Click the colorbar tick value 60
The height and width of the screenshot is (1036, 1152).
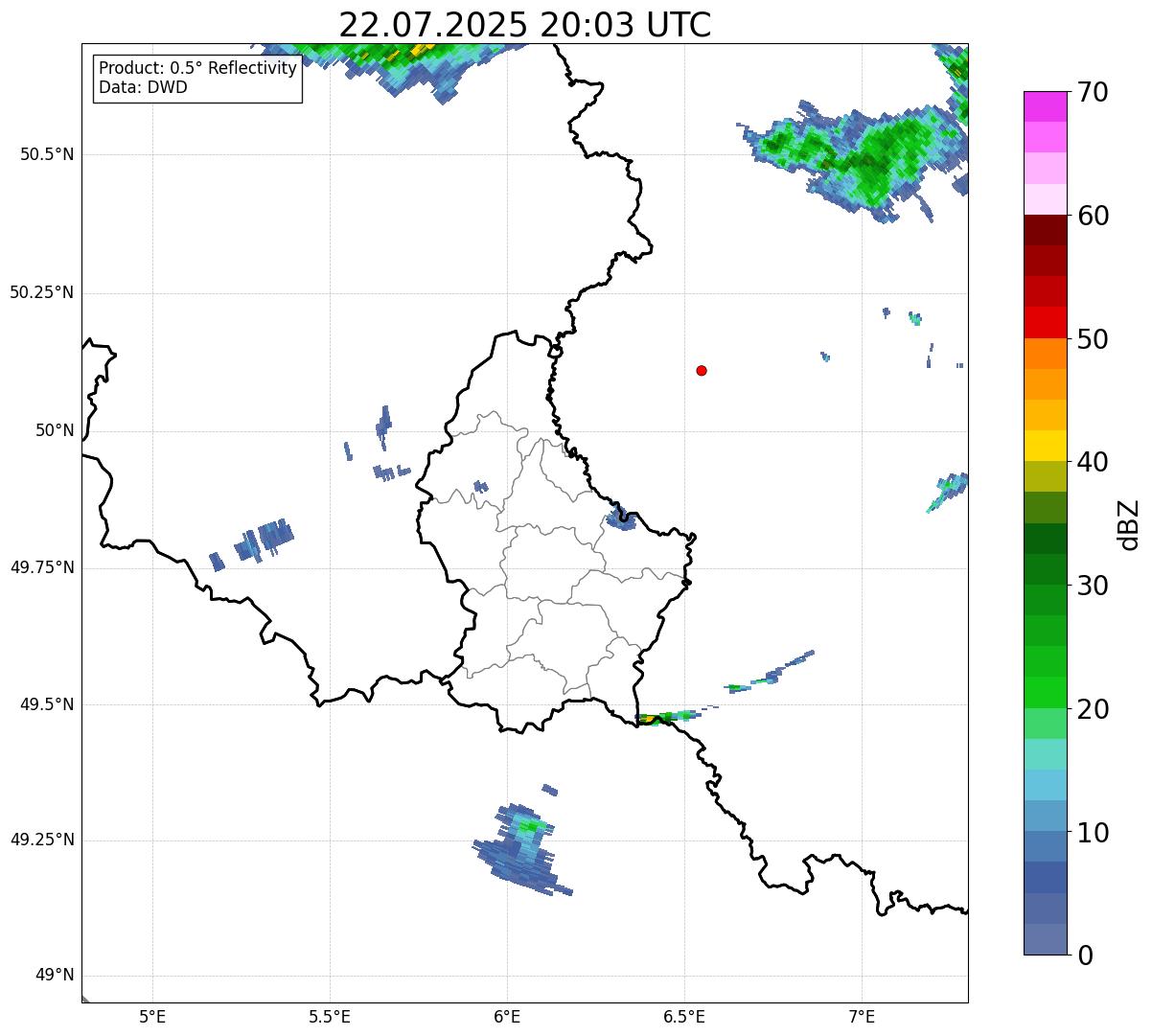pos(1093,216)
